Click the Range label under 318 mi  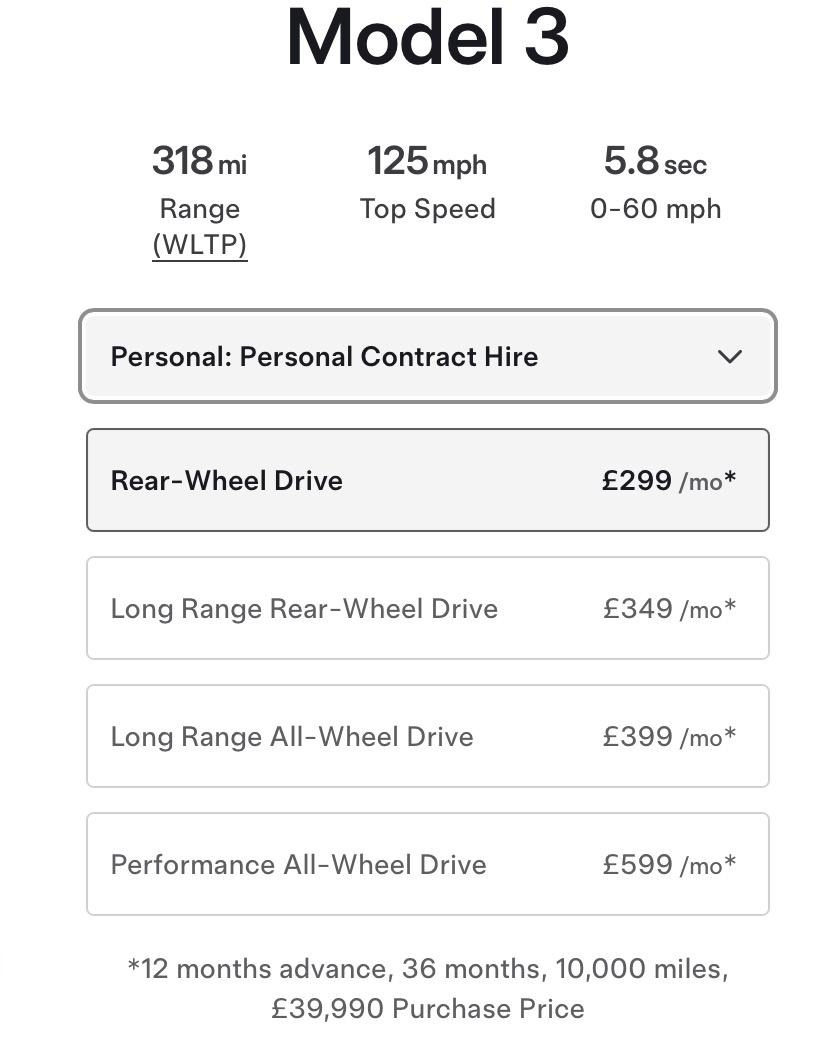[x=199, y=209]
